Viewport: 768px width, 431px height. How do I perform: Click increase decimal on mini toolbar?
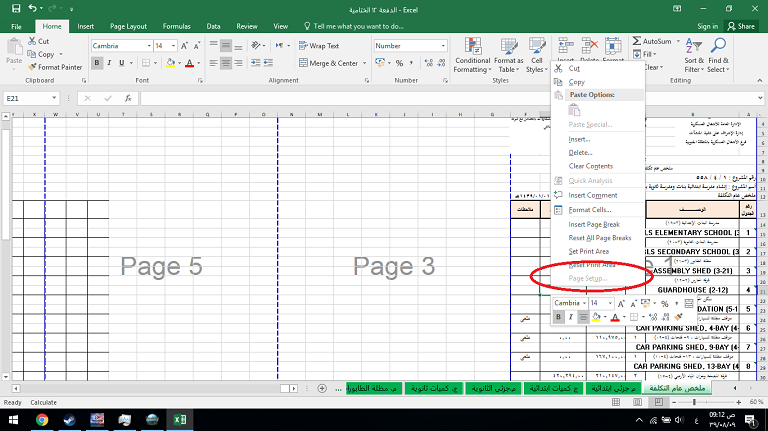point(653,317)
